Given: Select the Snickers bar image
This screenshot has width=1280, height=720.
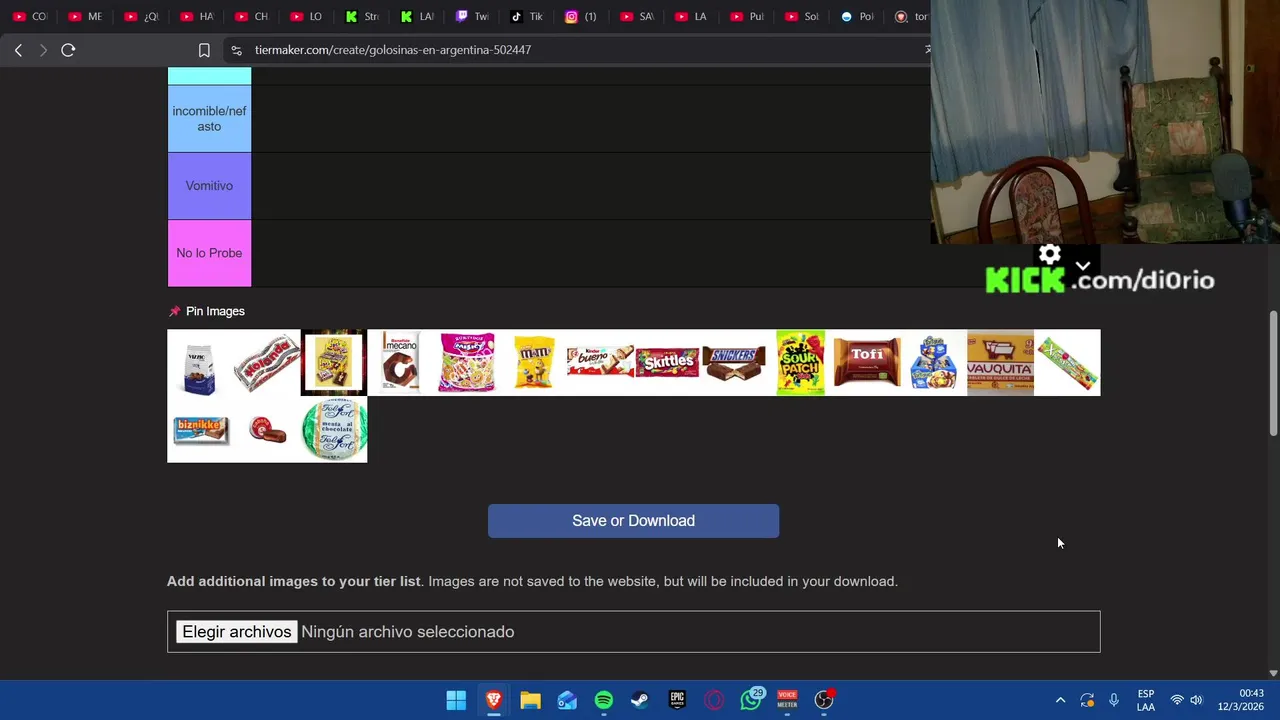Looking at the screenshot, I should 734,363.
